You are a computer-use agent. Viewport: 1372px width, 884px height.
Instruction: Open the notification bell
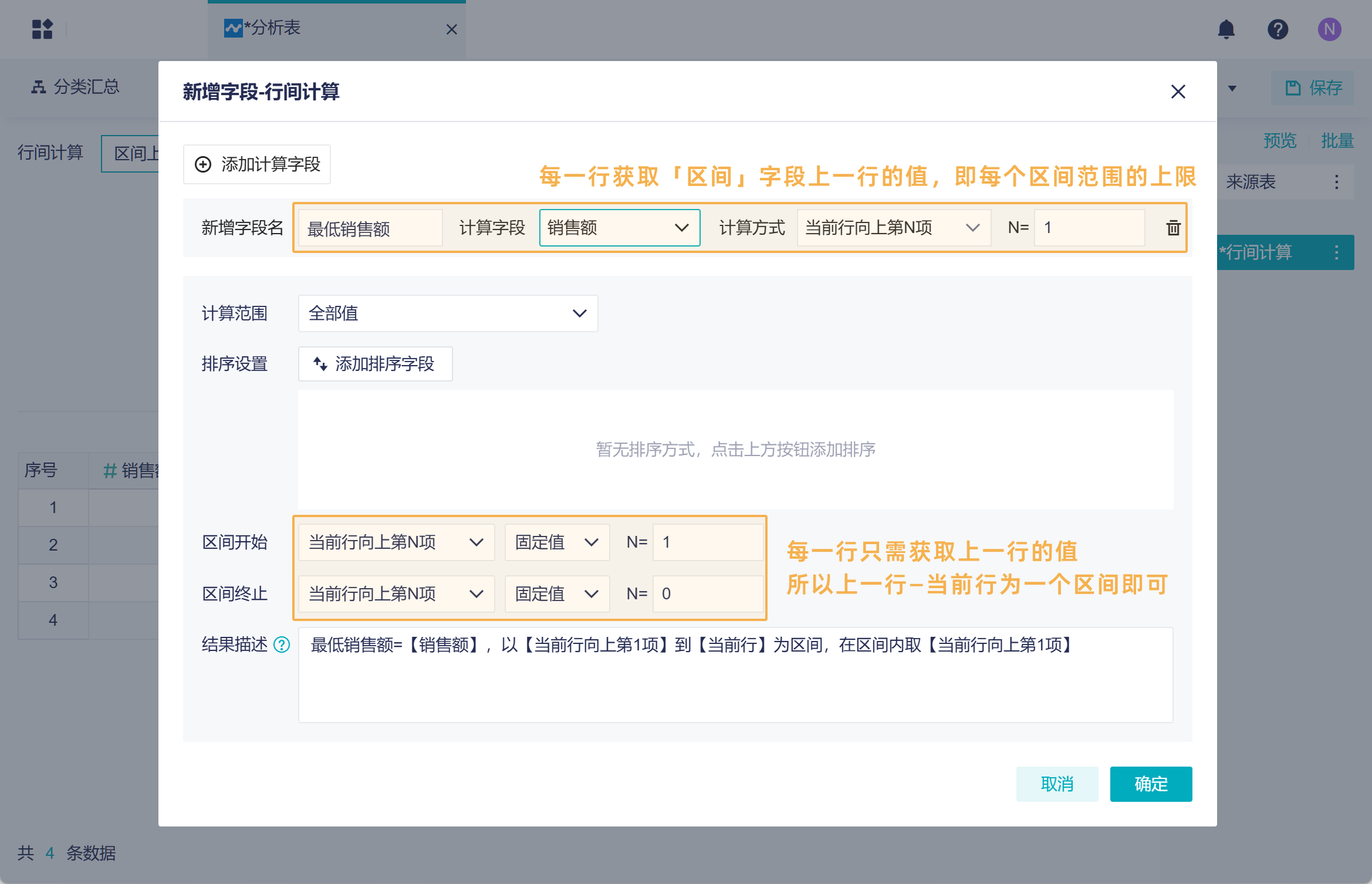1226,29
